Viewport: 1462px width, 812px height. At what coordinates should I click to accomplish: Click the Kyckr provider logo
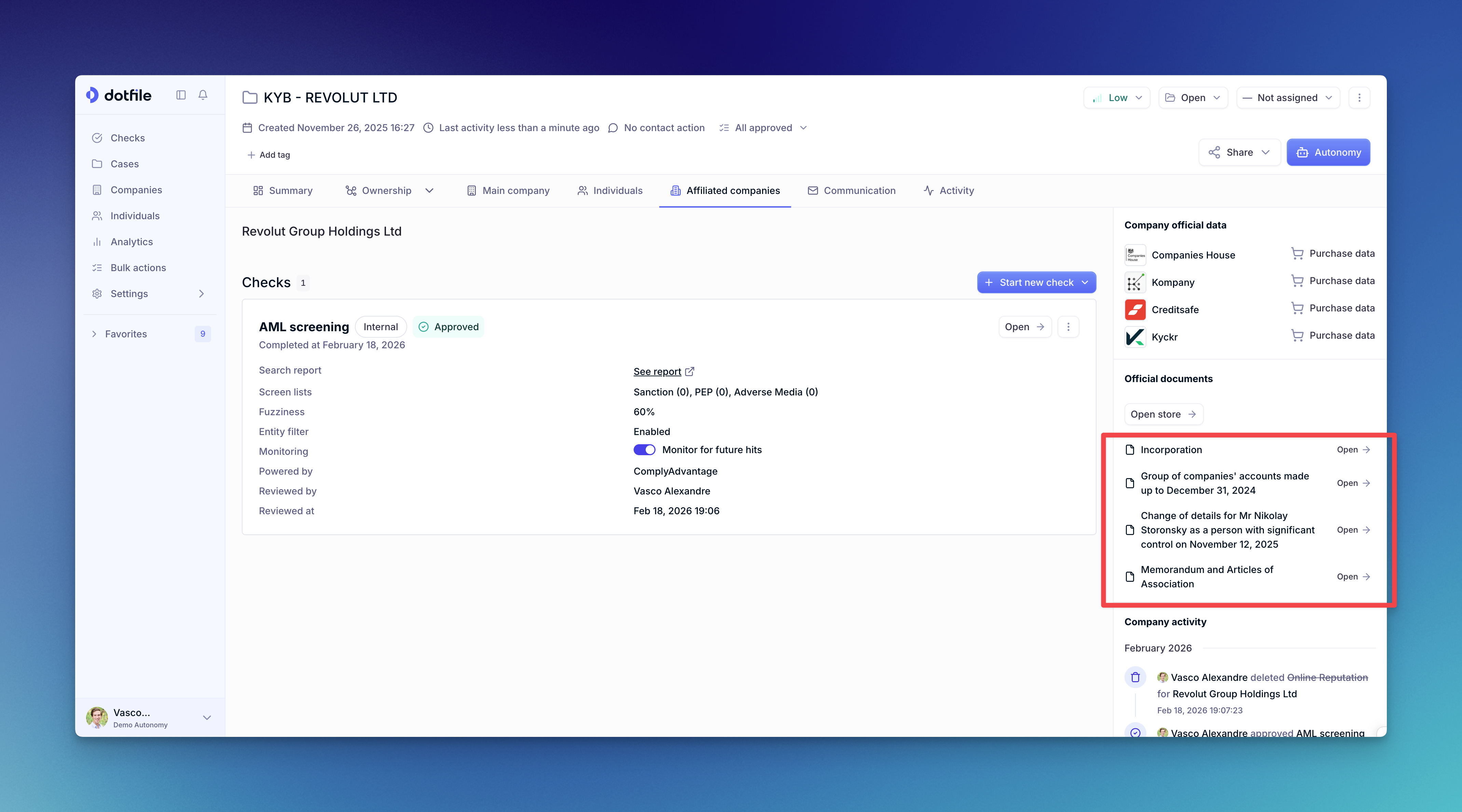coord(1135,337)
